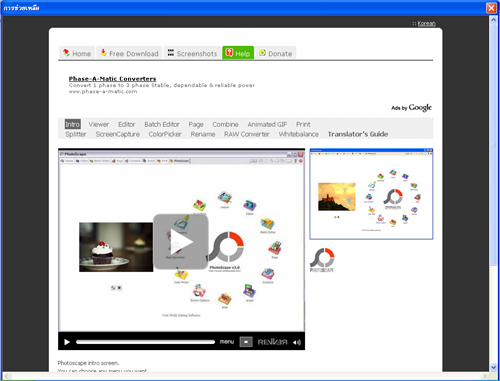The height and width of the screenshot is (381, 500).
Task: Open the Donate tab
Action: 276,53
